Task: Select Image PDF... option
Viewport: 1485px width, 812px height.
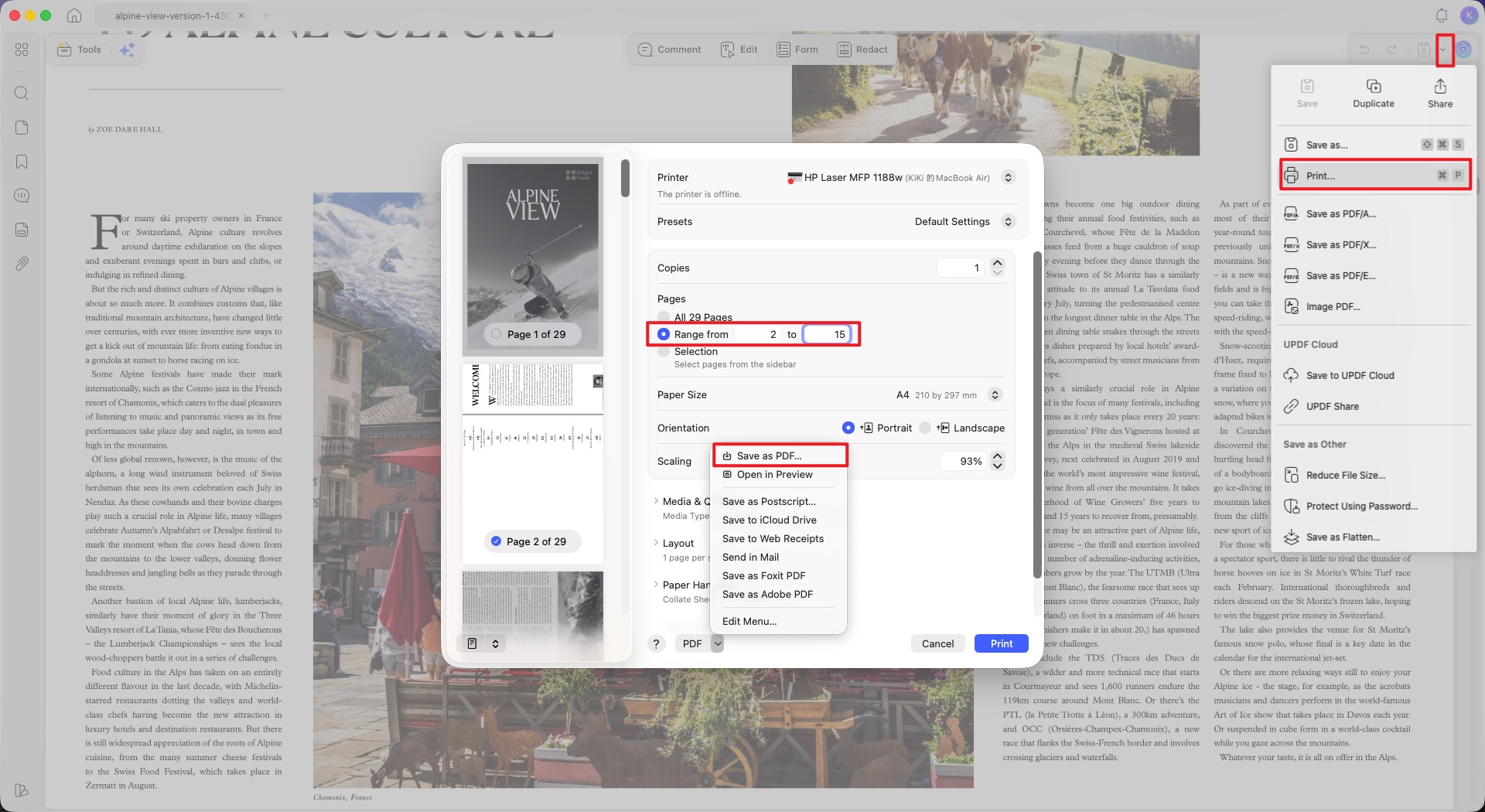Action: pyautogui.click(x=1374, y=307)
